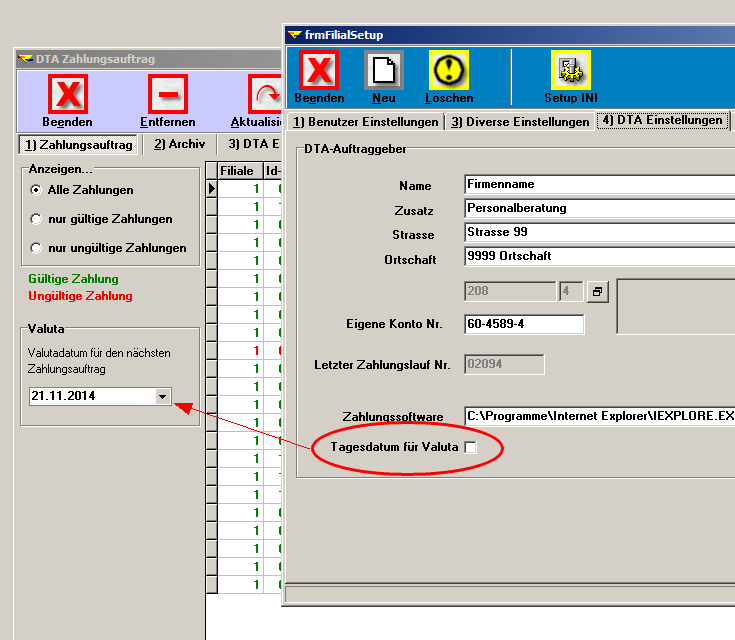Click Beenden in DTA Zahlungsauftrag window

67,96
